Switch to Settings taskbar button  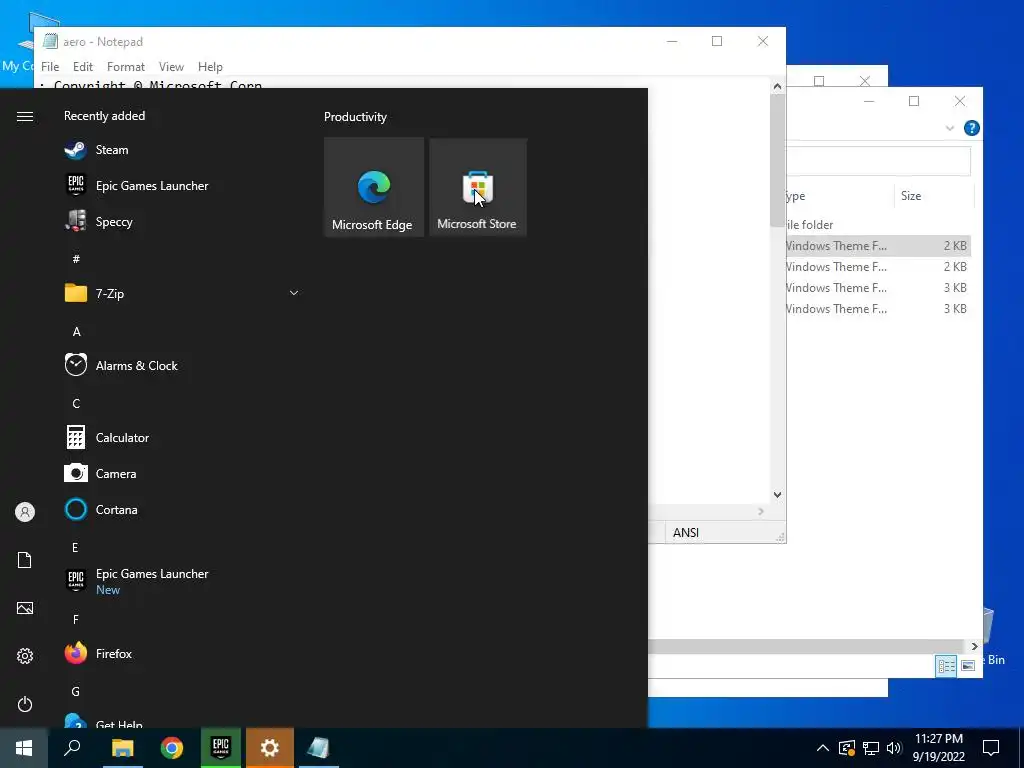point(270,748)
